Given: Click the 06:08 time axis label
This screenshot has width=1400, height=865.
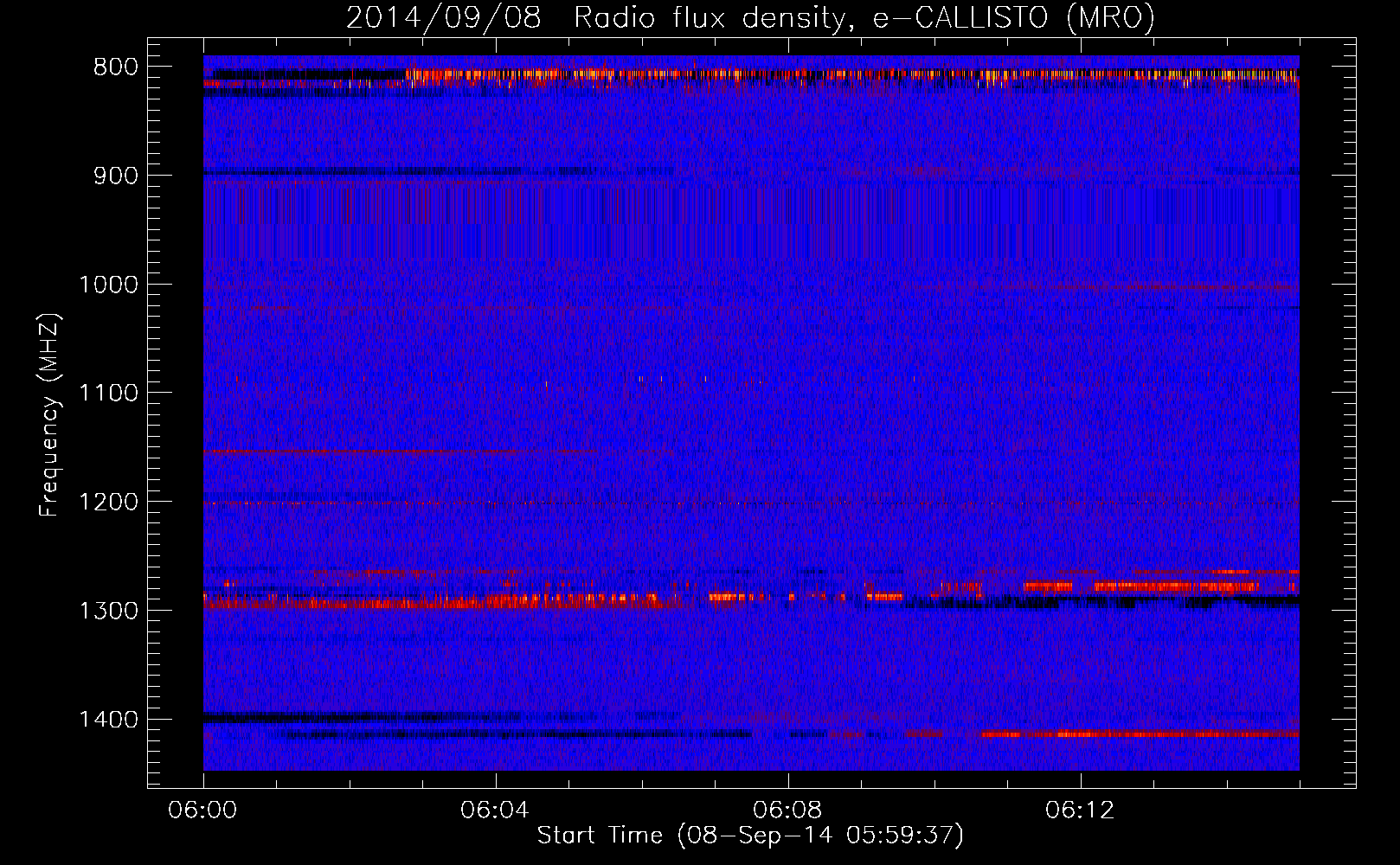Looking at the screenshot, I should click(787, 811).
